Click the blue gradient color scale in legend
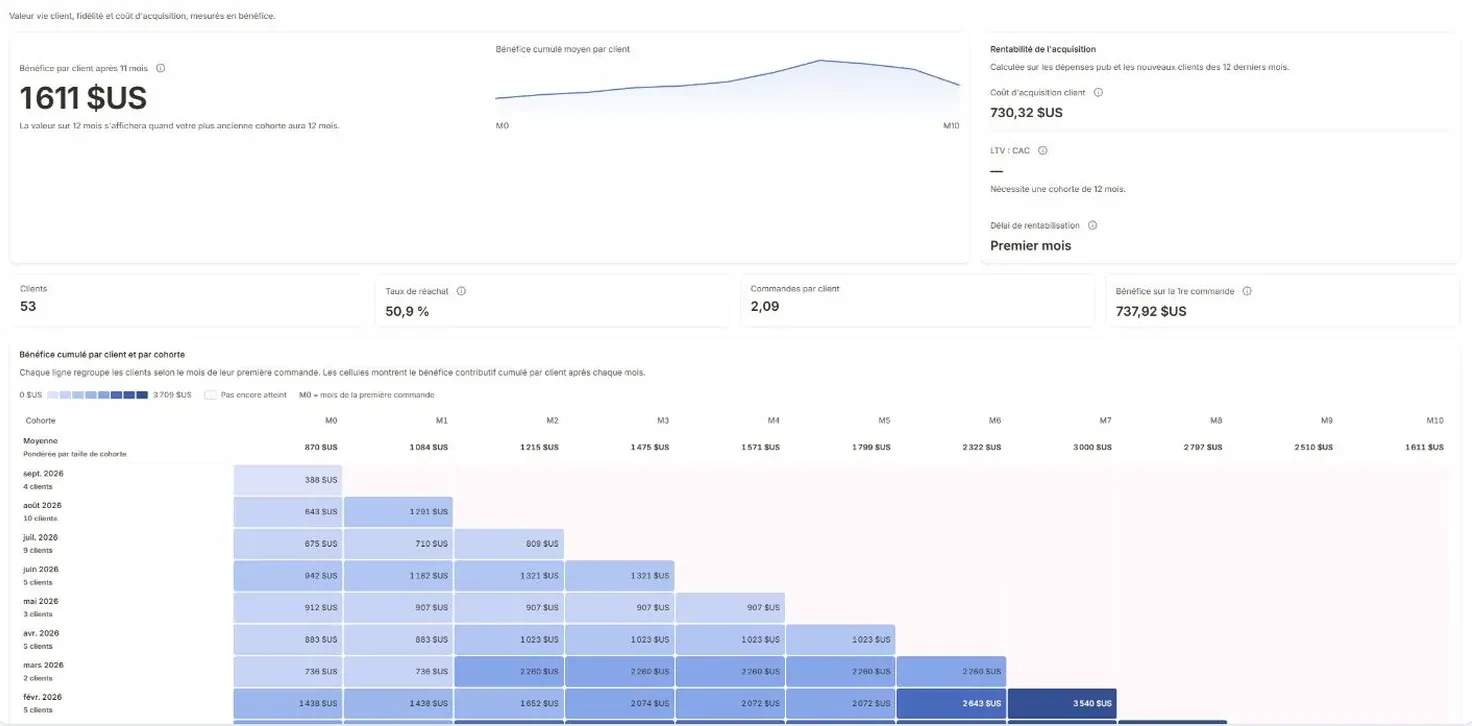Viewport: 1472px width, 726px height. 97,395
